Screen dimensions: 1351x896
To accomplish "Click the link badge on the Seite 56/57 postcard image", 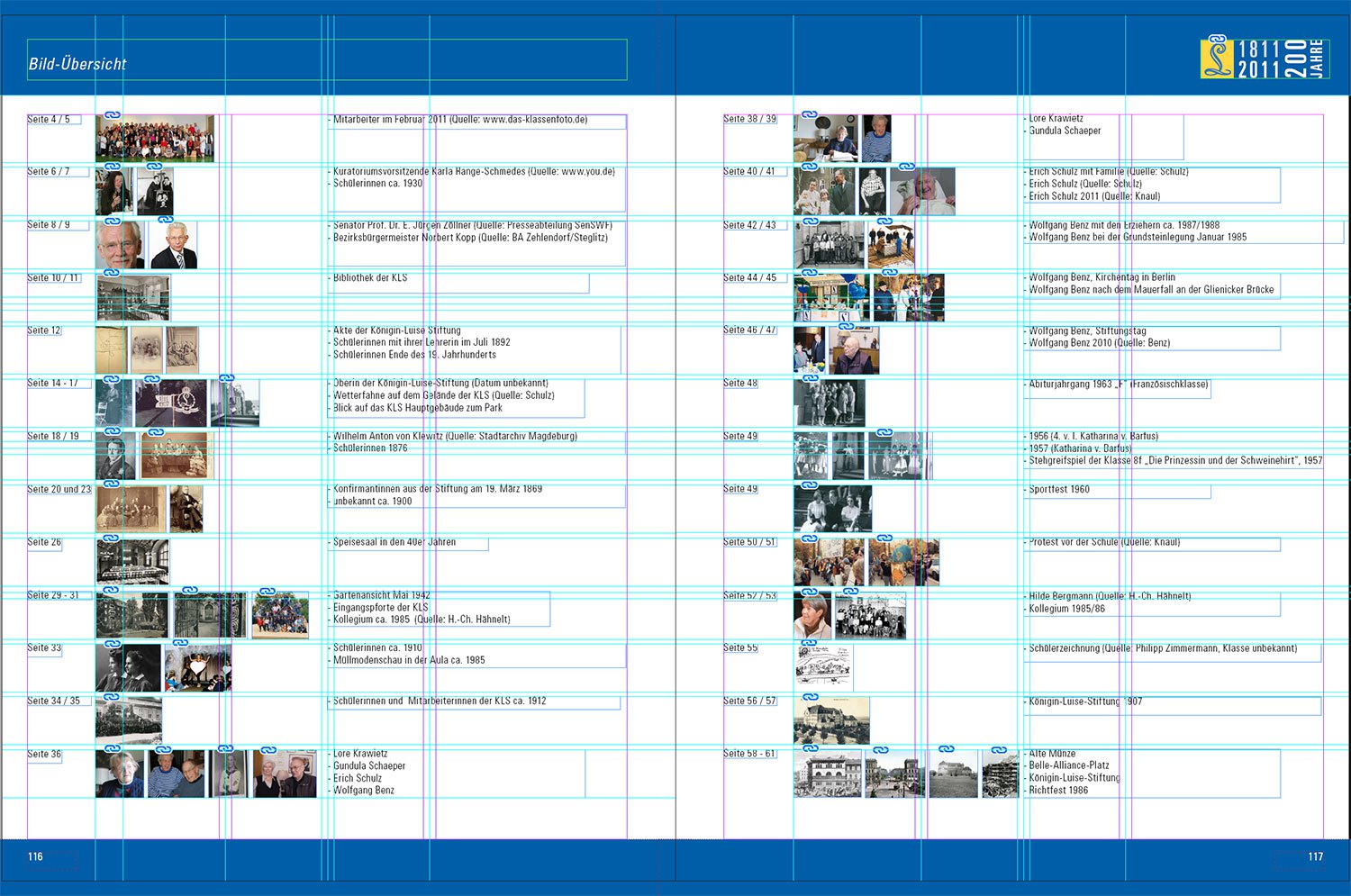I will pos(810,697).
